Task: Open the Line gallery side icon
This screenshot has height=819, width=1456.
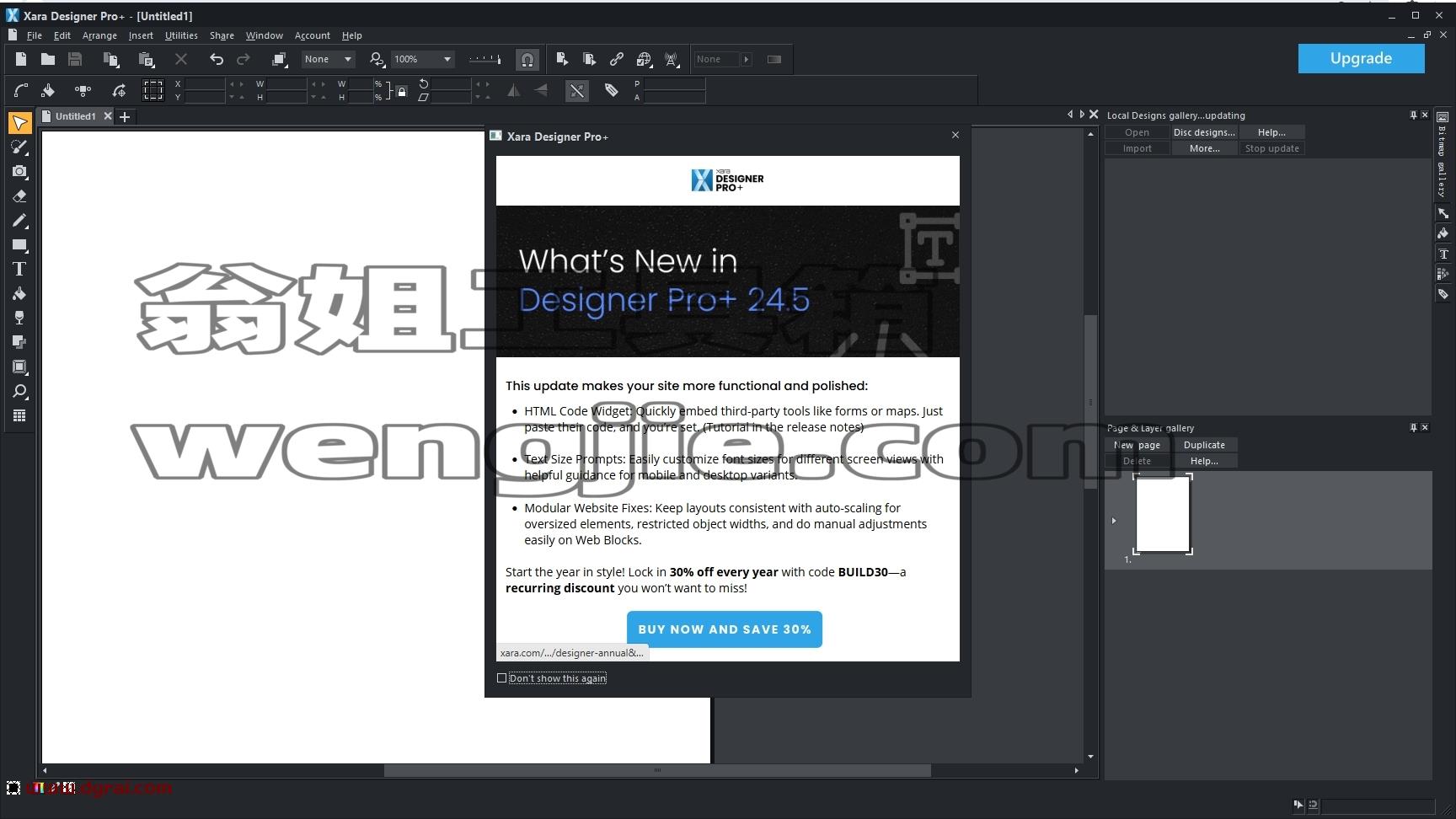Action: tap(1443, 213)
